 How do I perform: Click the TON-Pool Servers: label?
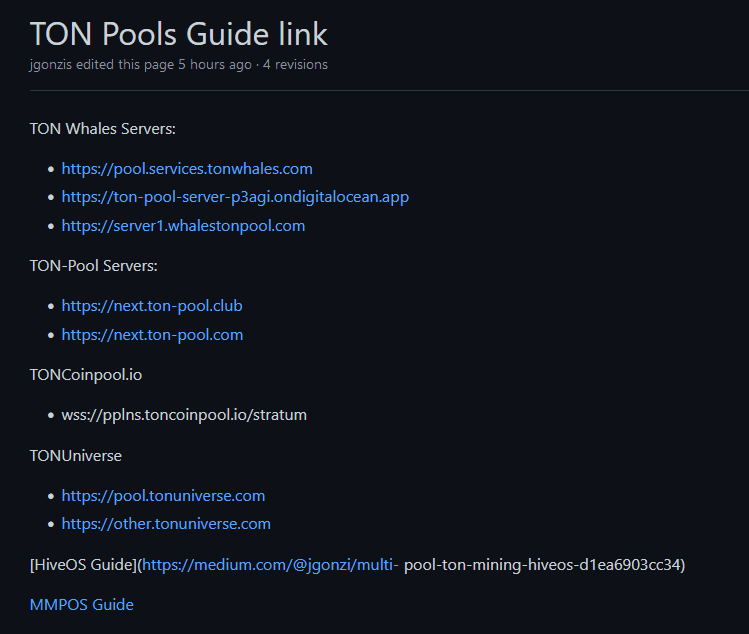[94, 266]
